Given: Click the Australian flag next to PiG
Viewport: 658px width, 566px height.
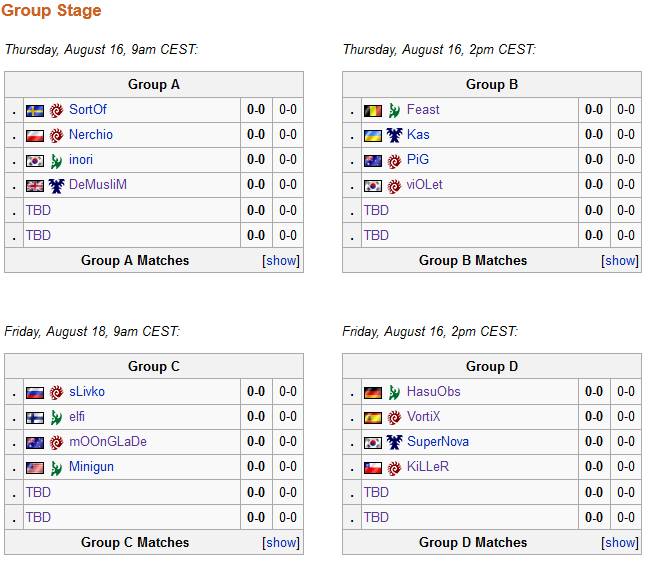Looking at the screenshot, I should coord(372,160).
